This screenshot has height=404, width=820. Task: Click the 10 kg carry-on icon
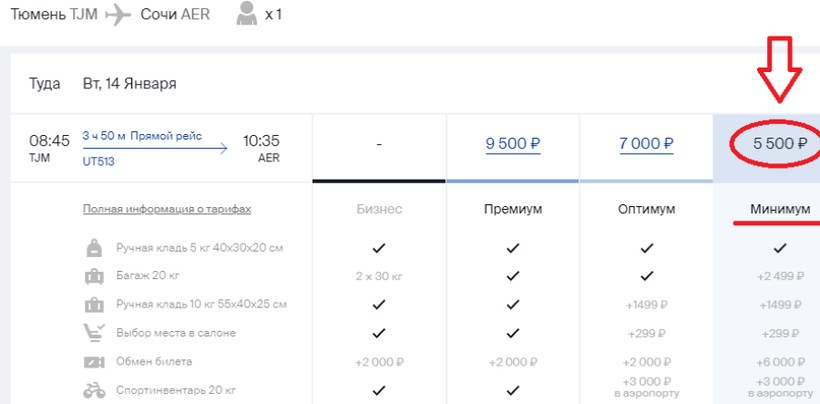94,304
